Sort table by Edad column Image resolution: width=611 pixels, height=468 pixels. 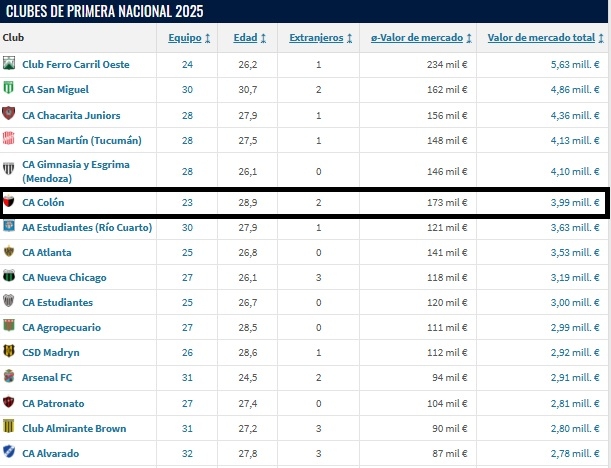pyautogui.click(x=249, y=38)
